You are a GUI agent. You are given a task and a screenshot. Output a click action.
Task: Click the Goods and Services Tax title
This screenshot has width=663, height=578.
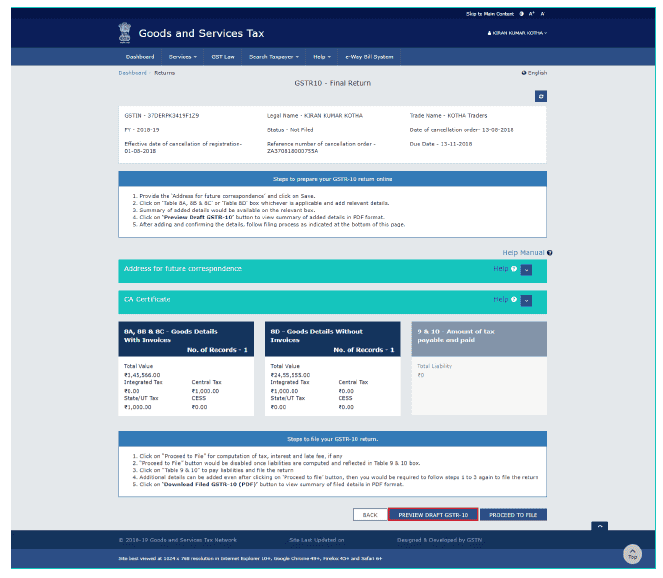(201, 33)
